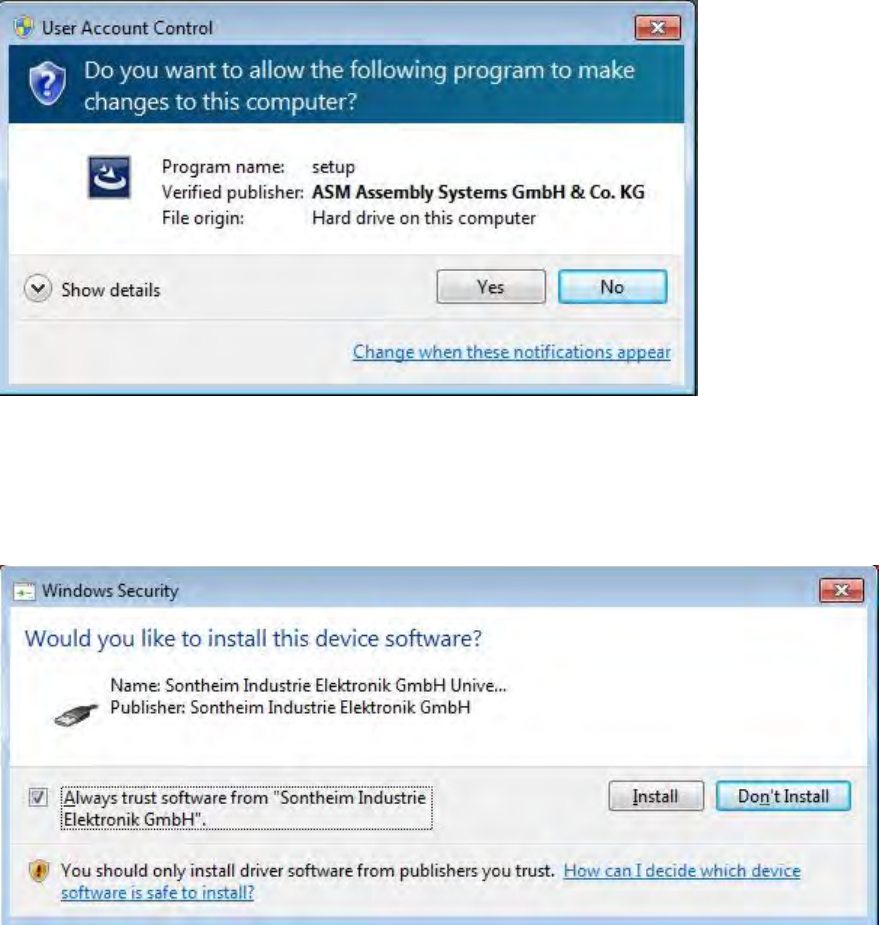Click the blue question-mark shield icon
Viewport: 879px width, 925px height.
pos(47,84)
